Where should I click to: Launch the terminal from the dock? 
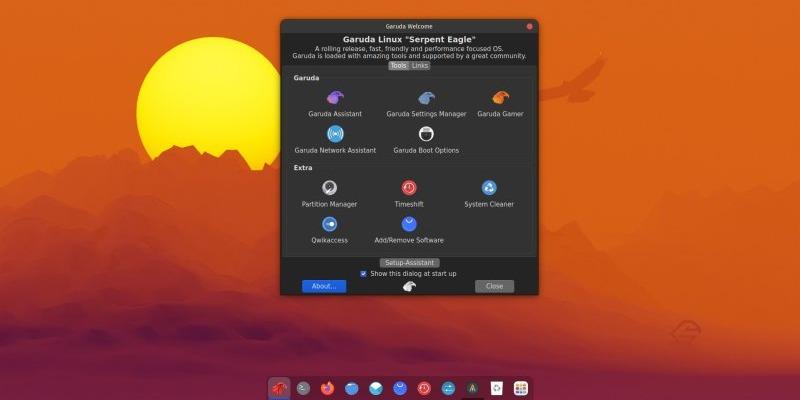[x=303, y=388]
